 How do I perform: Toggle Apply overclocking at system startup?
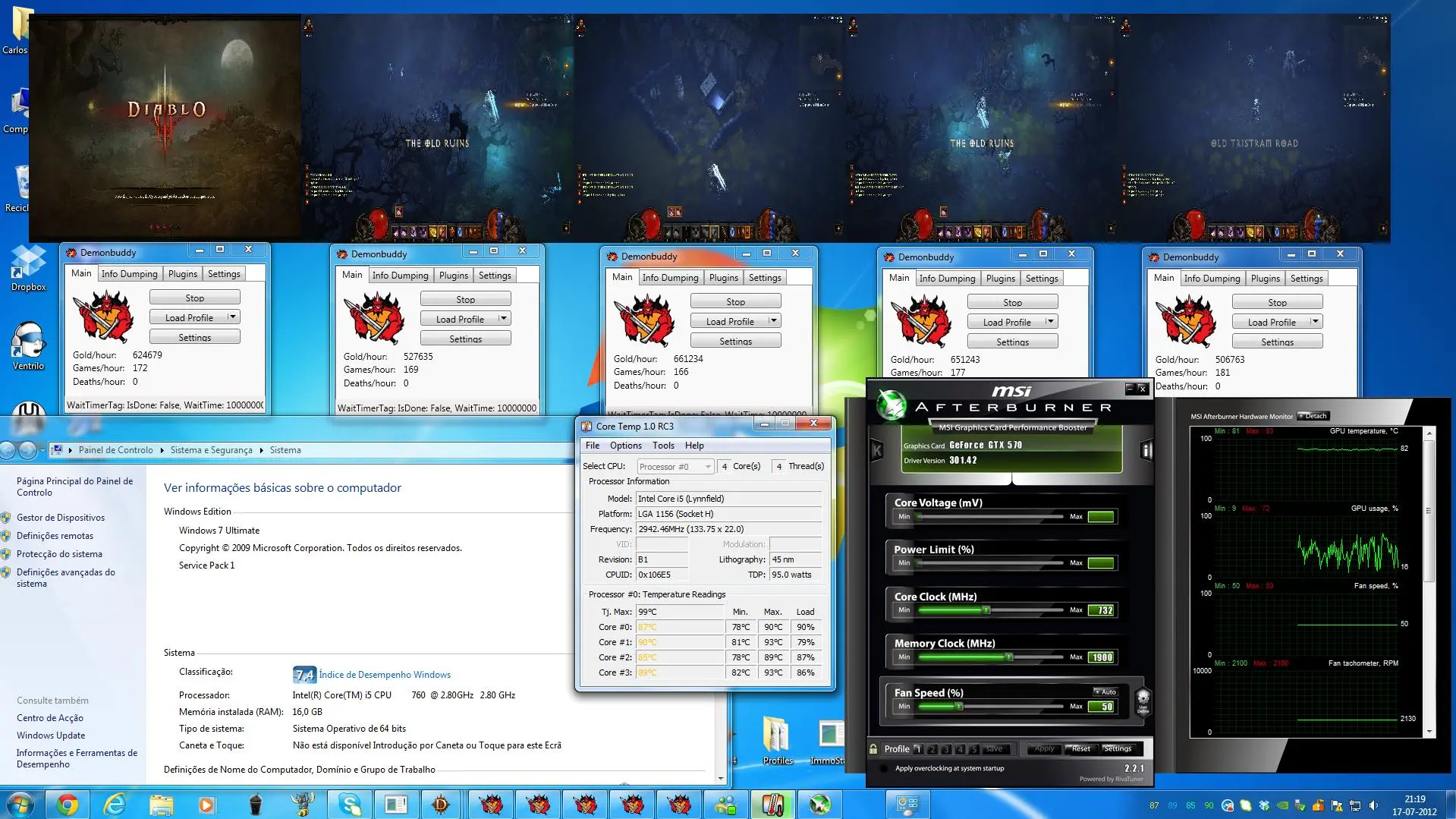pyautogui.click(x=883, y=768)
